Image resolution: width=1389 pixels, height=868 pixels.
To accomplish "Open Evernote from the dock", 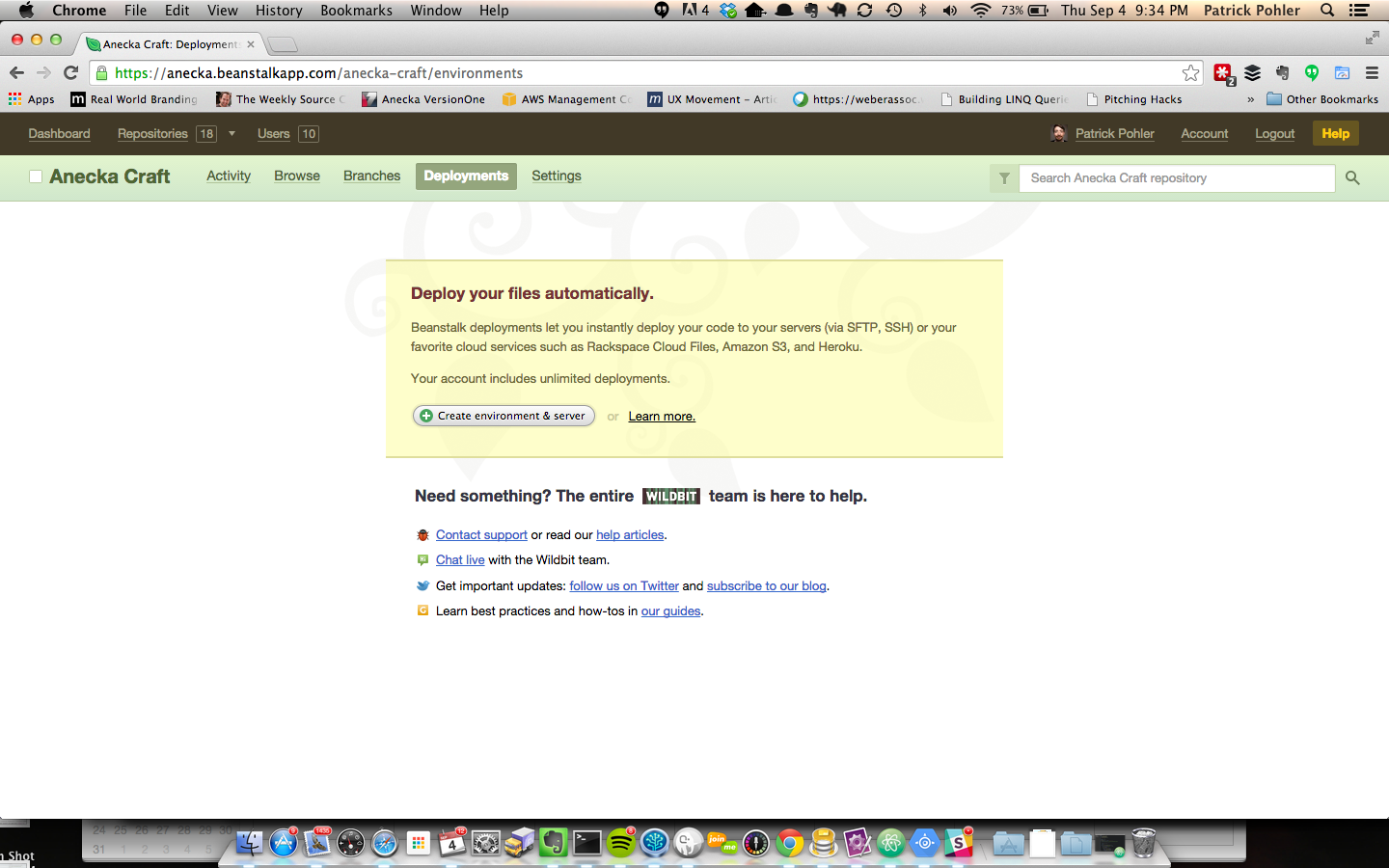I will [554, 843].
